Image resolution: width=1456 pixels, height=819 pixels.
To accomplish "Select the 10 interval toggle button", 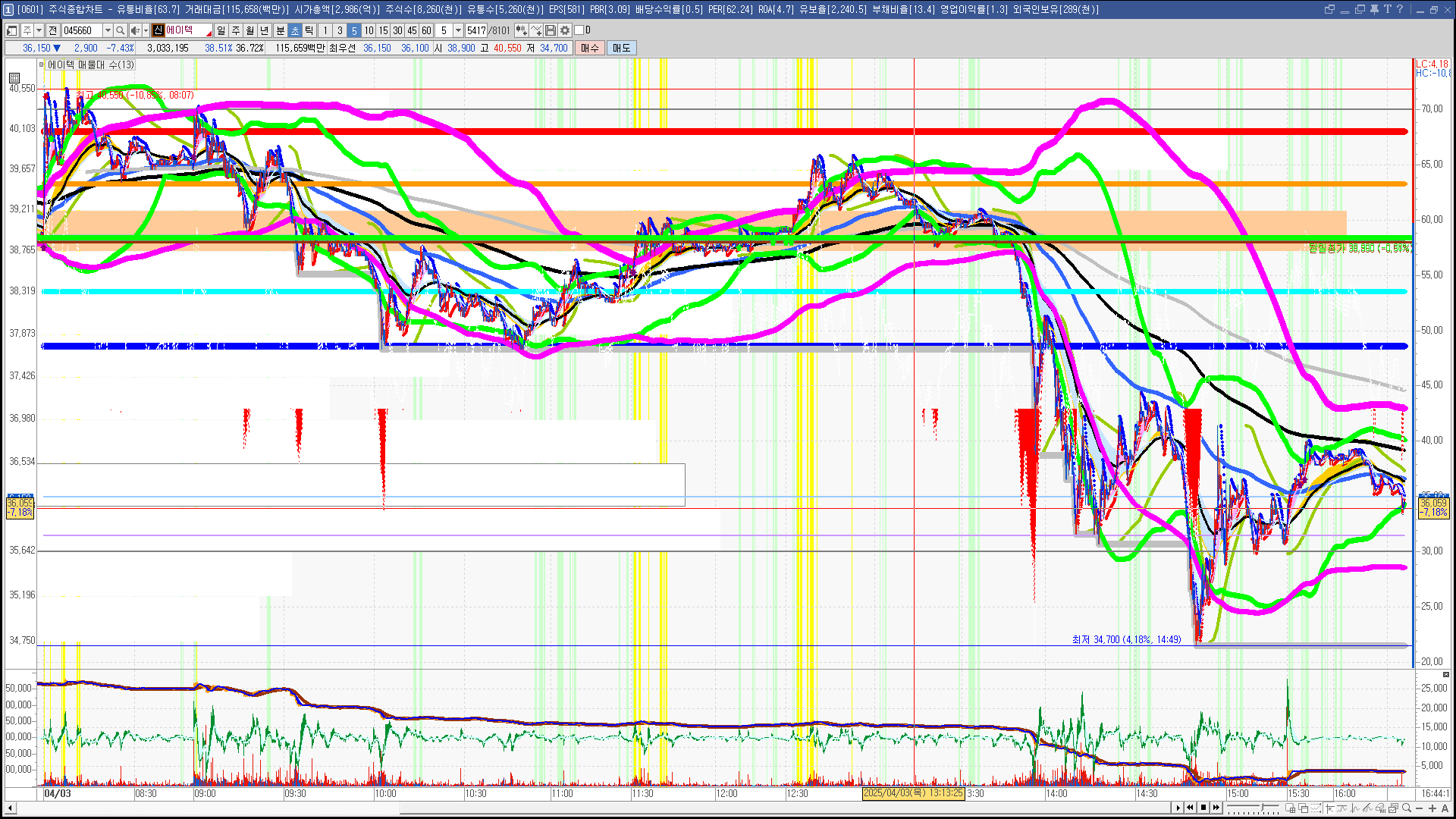I will tap(369, 30).
